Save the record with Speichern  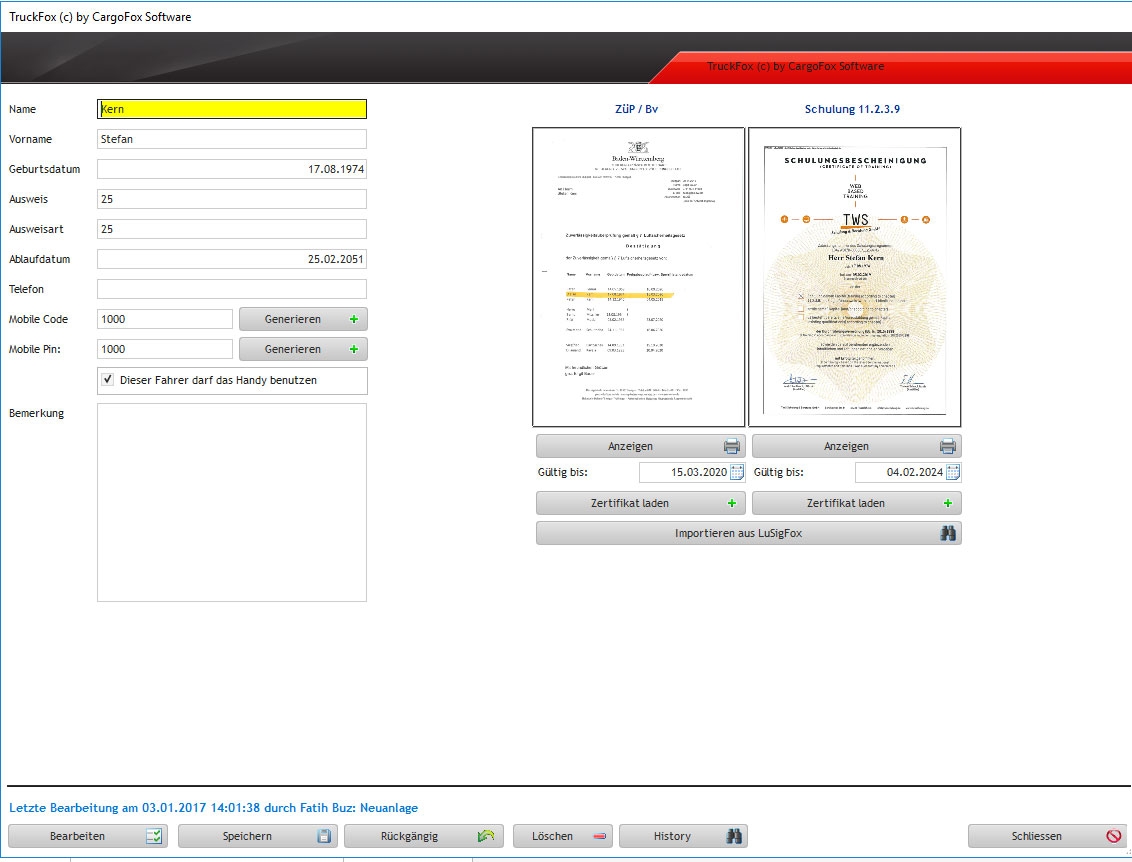(x=257, y=836)
